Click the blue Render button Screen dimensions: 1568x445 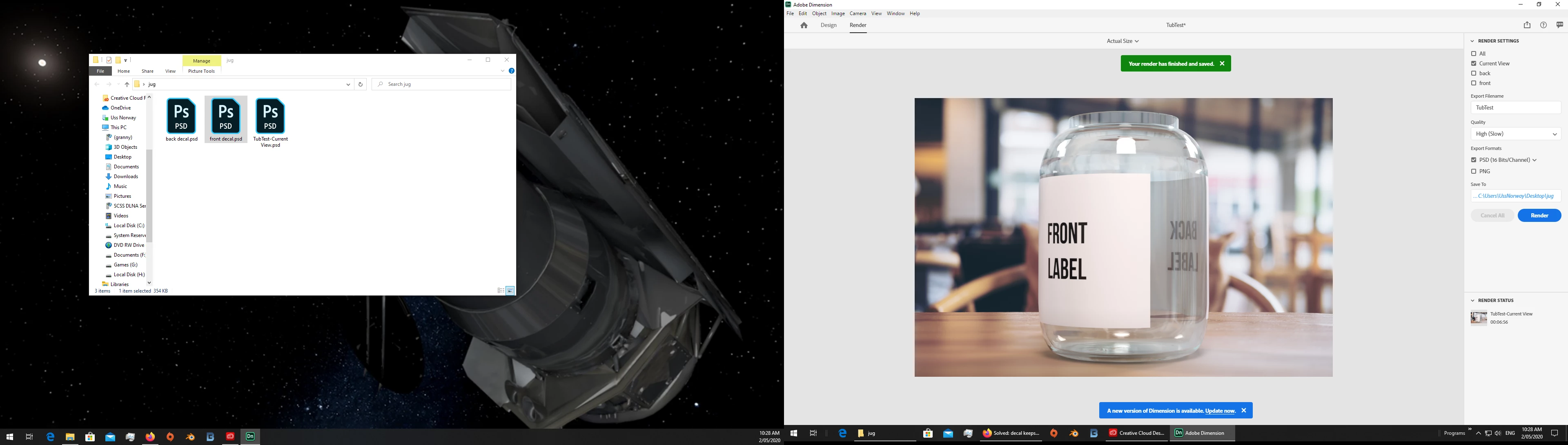[1539, 215]
